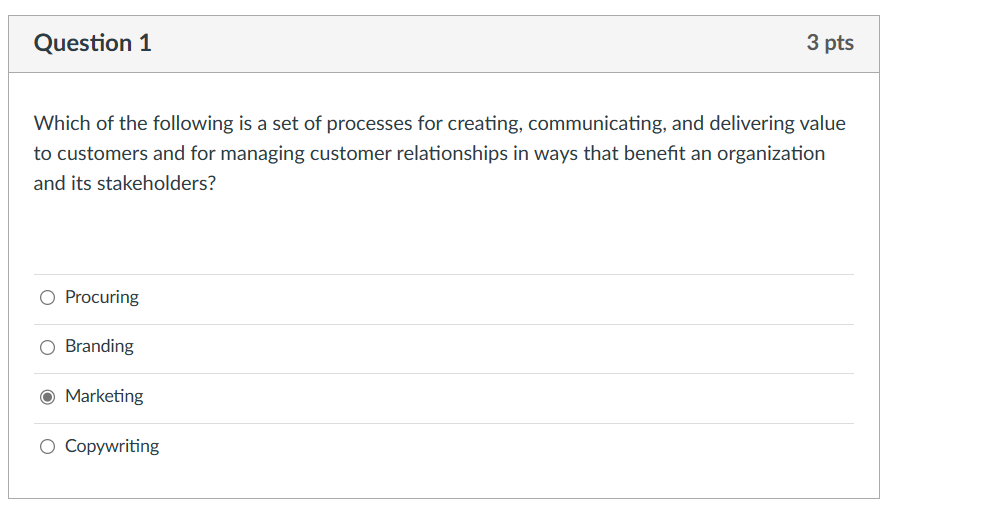Click the word 'benefit' in question text

(654, 154)
